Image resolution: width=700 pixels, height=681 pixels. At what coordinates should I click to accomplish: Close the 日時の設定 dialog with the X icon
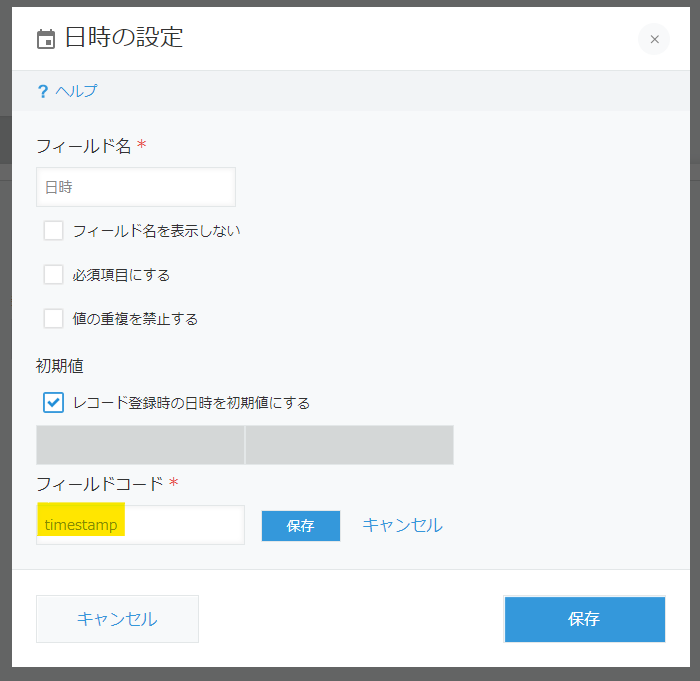654,39
